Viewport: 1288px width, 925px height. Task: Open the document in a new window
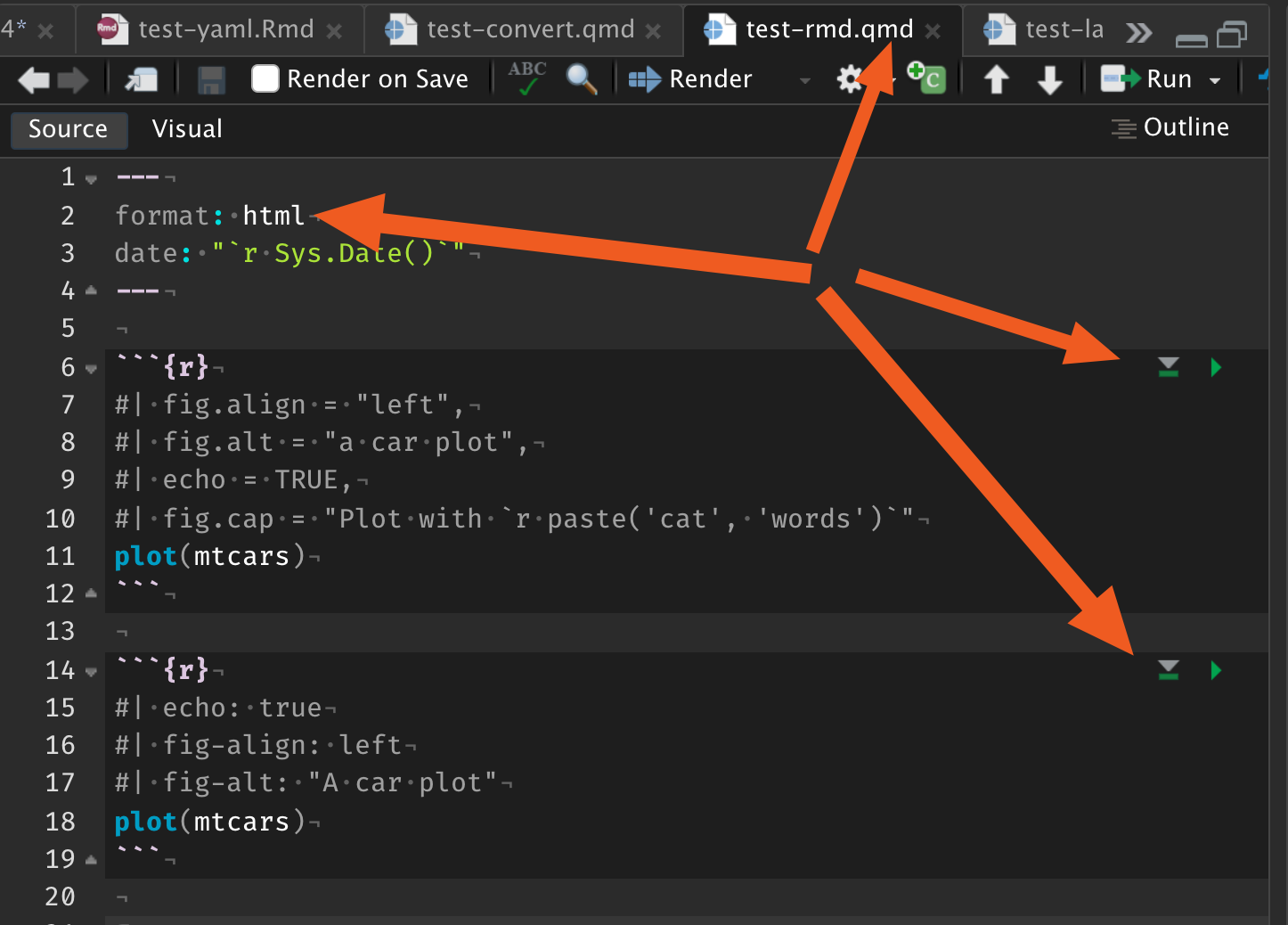coord(143,79)
